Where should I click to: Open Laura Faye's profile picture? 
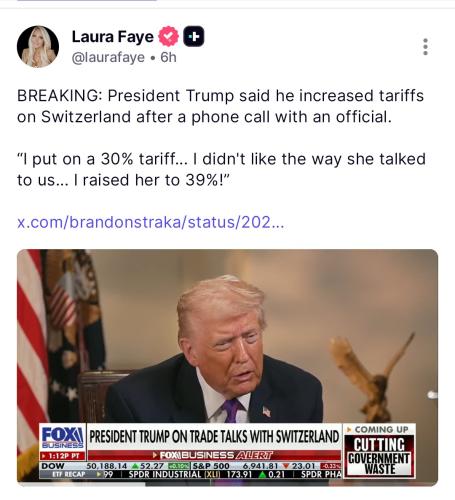tap(38, 46)
